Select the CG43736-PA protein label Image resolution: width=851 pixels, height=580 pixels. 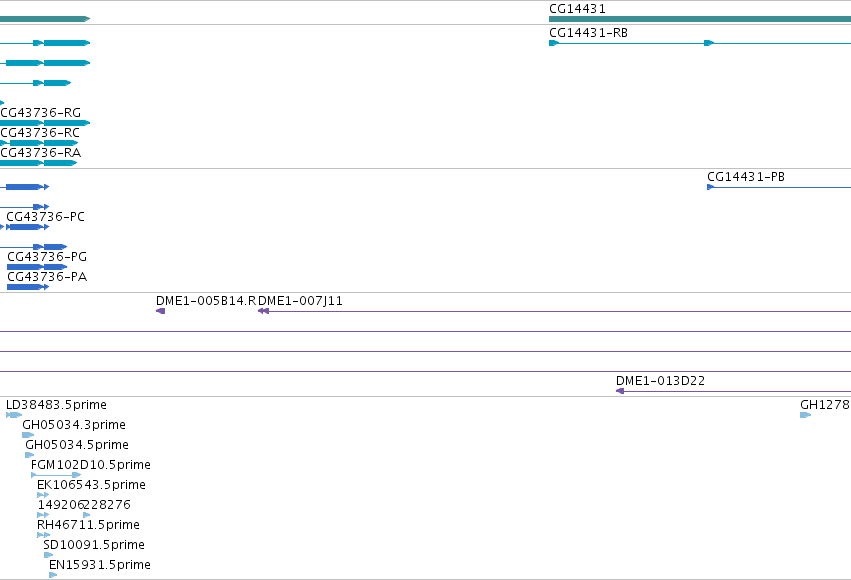[x=47, y=277]
